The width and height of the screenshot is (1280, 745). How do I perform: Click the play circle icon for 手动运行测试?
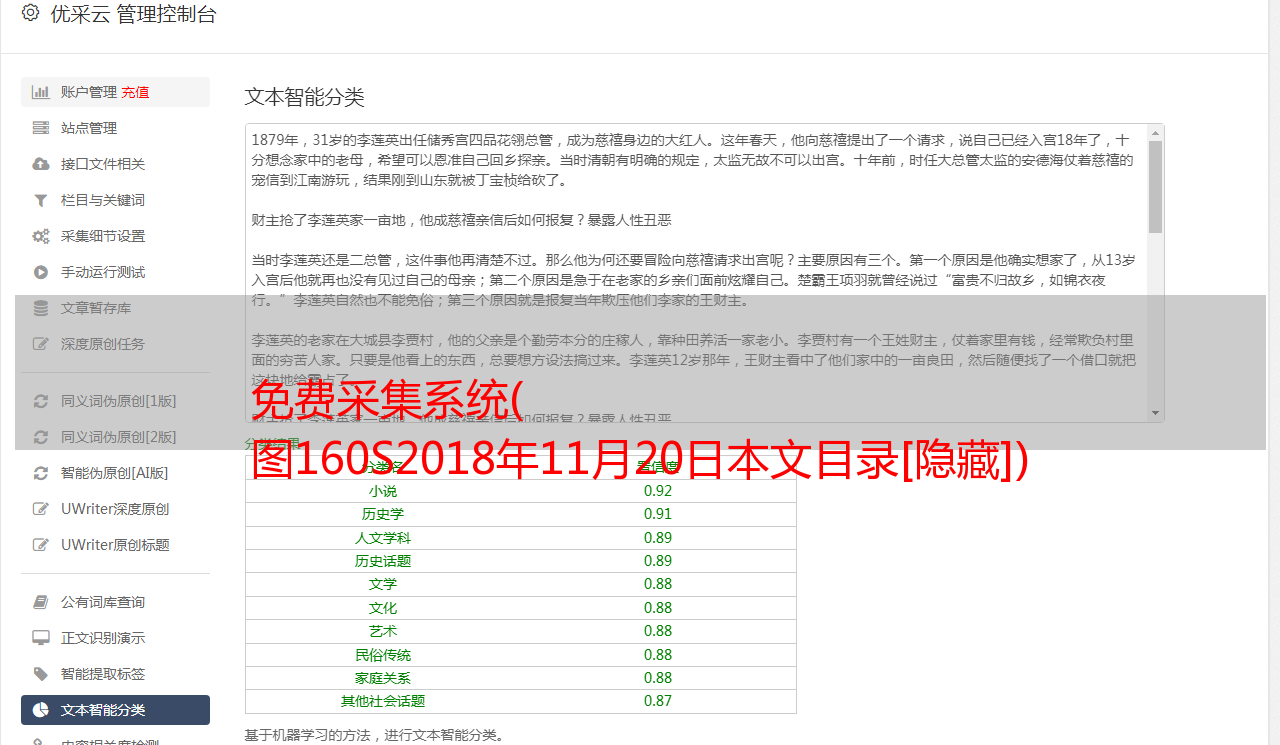point(41,272)
